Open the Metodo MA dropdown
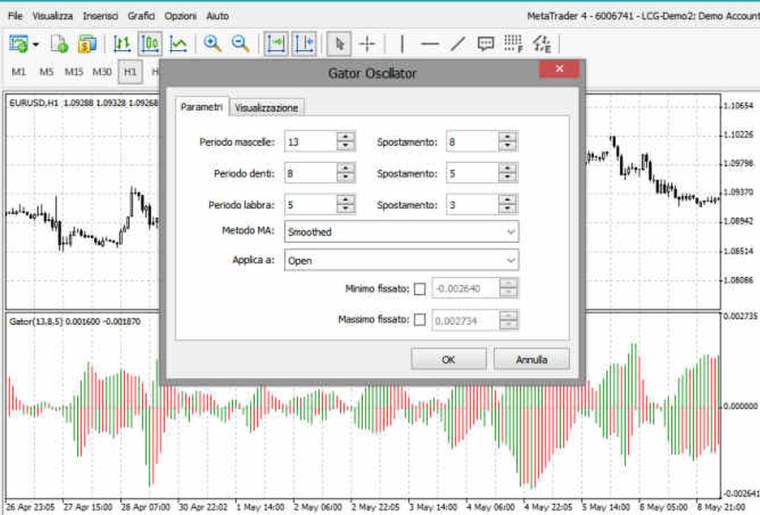The height and width of the screenshot is (515, 760). point(400,231)
